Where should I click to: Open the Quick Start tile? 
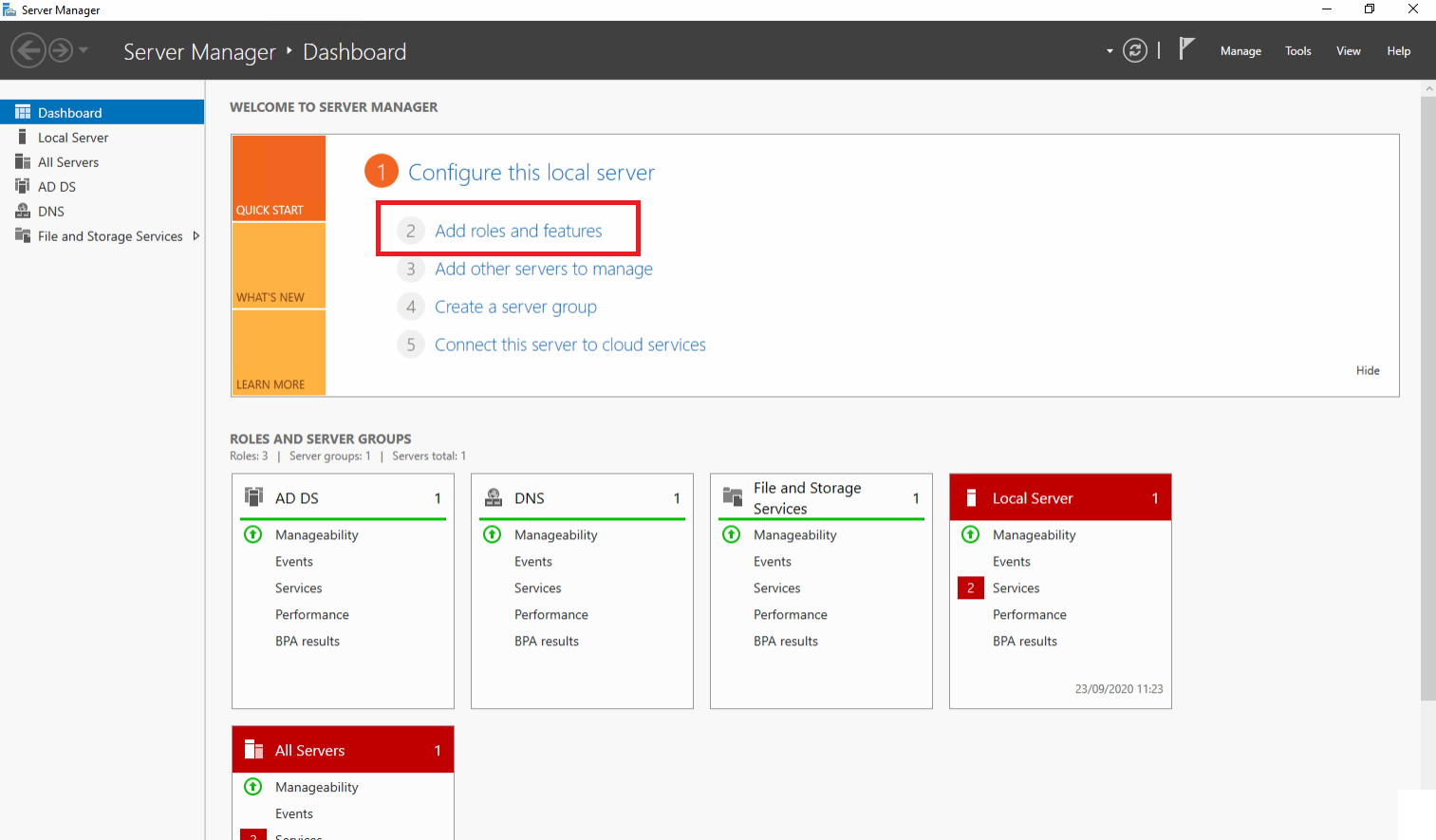click(x=279, y=178)
